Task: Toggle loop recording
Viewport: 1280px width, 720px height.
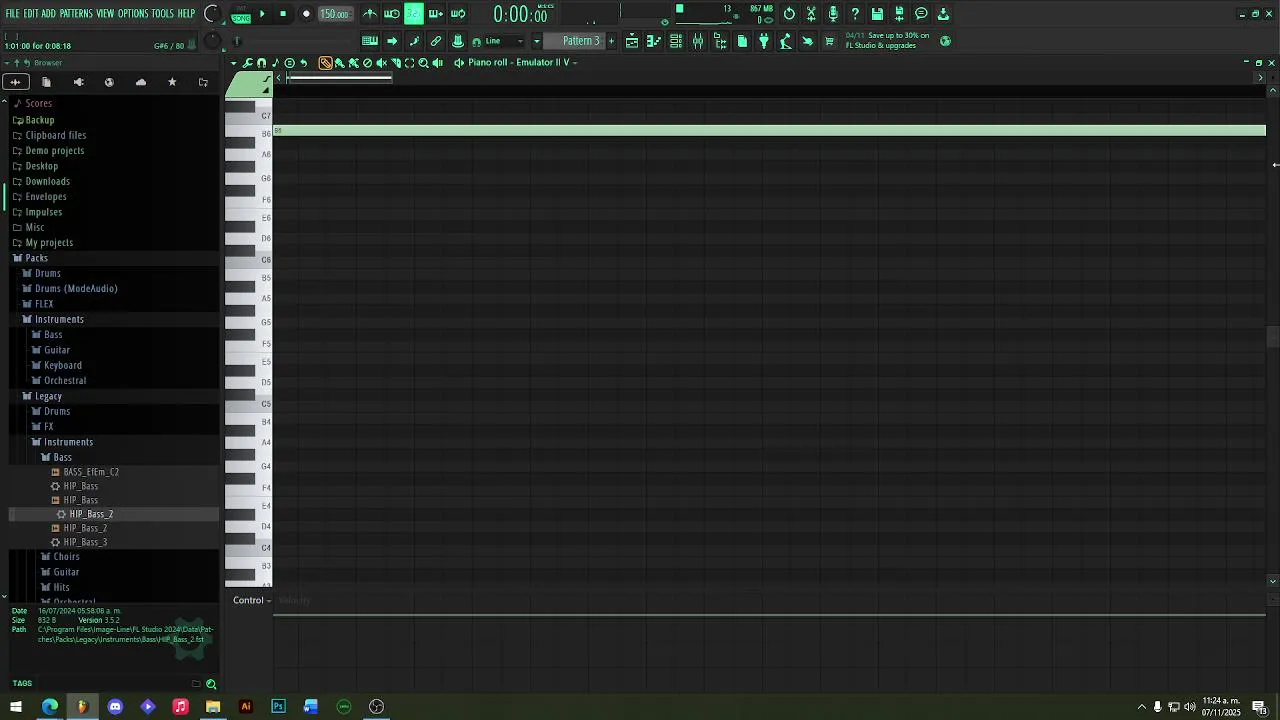Action: click(458, 14)
